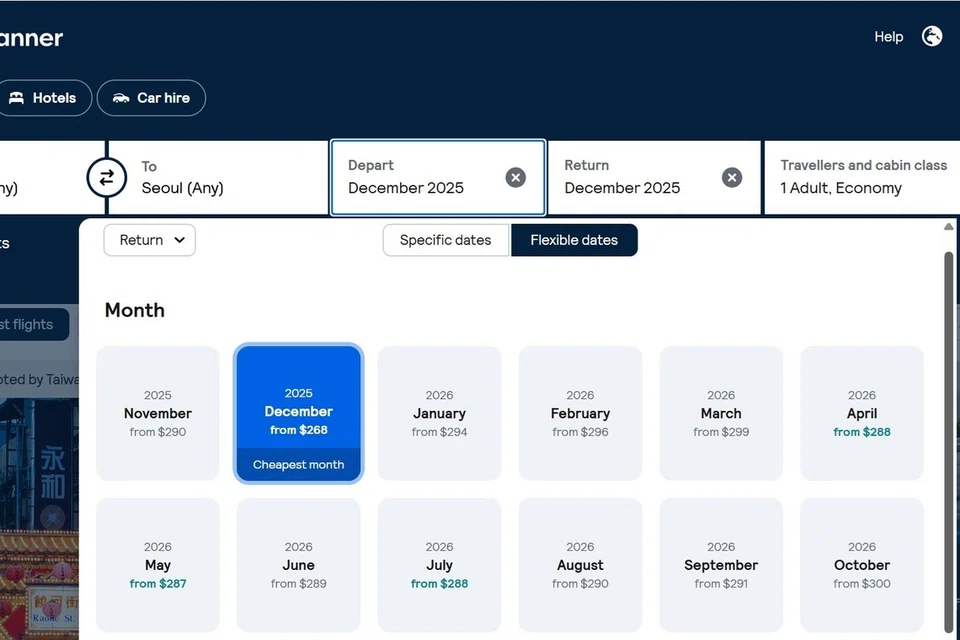Select the Flexible dates tab
Screen dimensions: 960x640
coord(574,240)
